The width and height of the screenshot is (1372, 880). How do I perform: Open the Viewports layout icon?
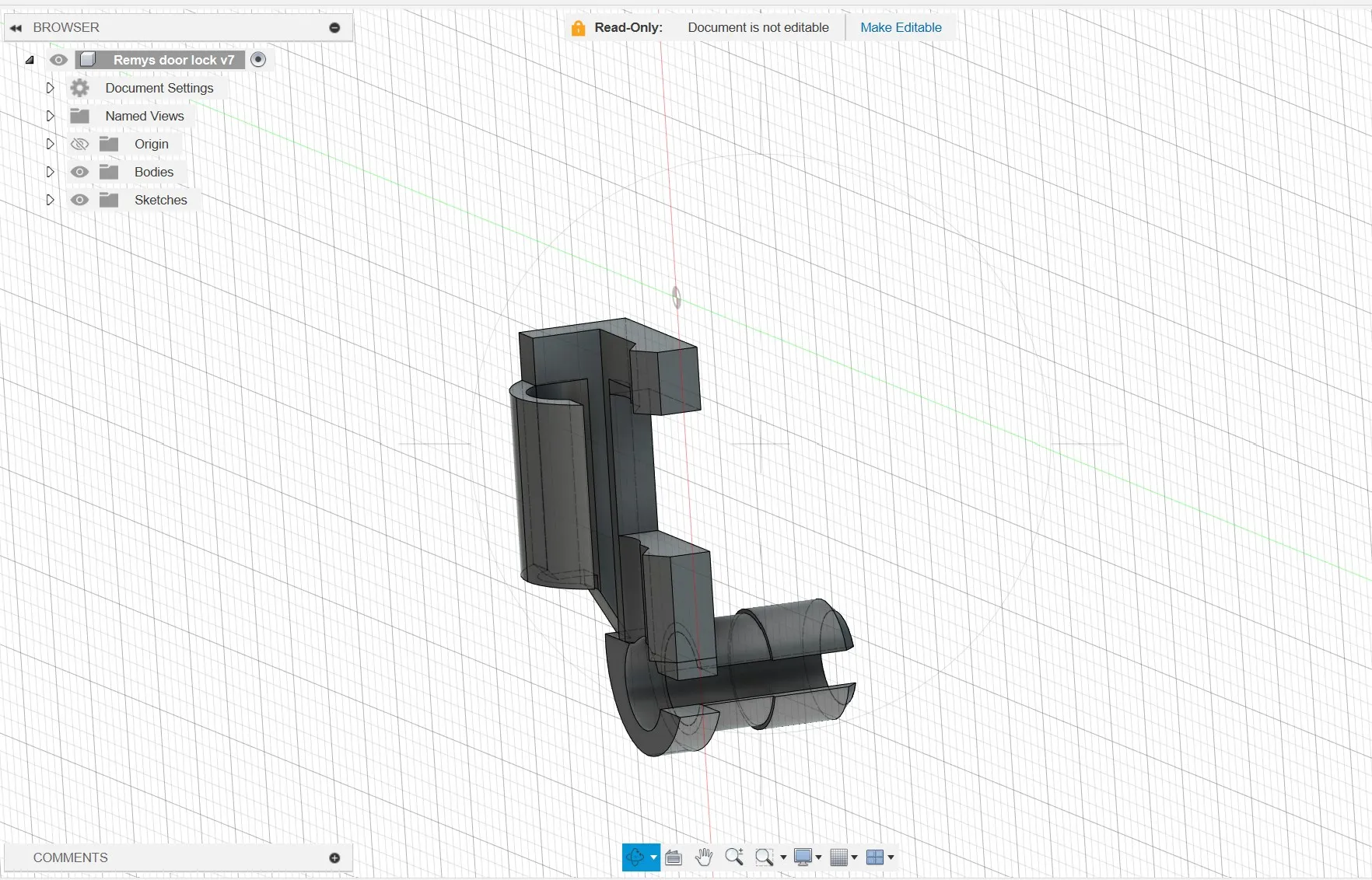(x=875, y=857)
